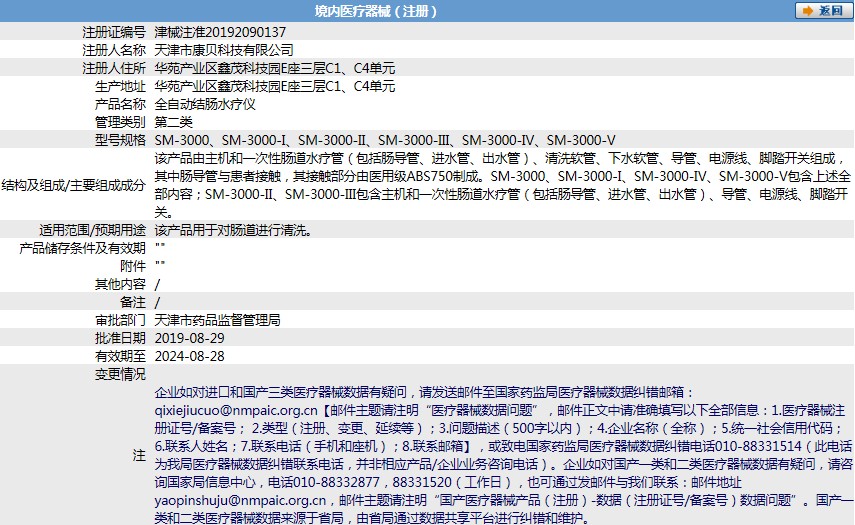Image resolution: width=855 pixels, height=525 pixels.
Task: Click the 生产地址 address value
Action: coord(275,86)
